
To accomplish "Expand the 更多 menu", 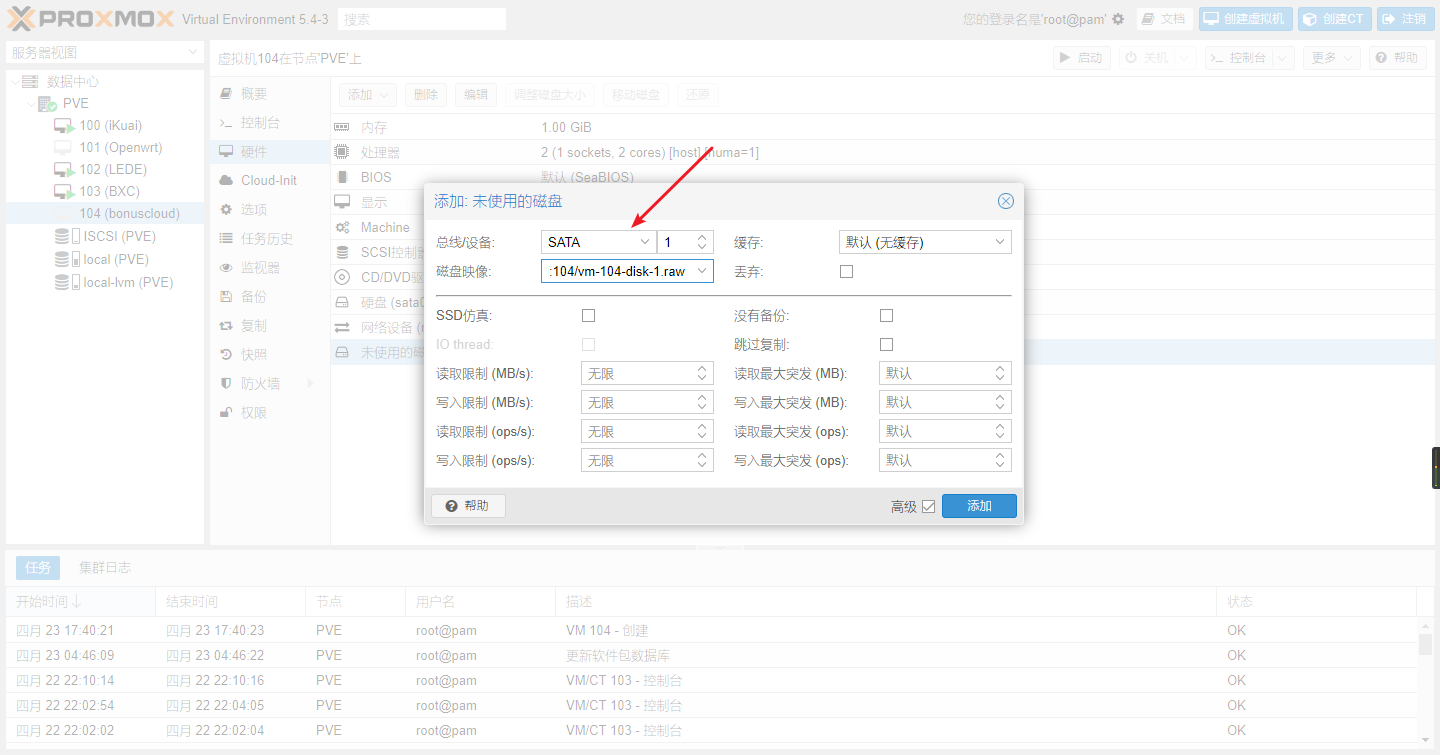I will [x=1332, y=58].
